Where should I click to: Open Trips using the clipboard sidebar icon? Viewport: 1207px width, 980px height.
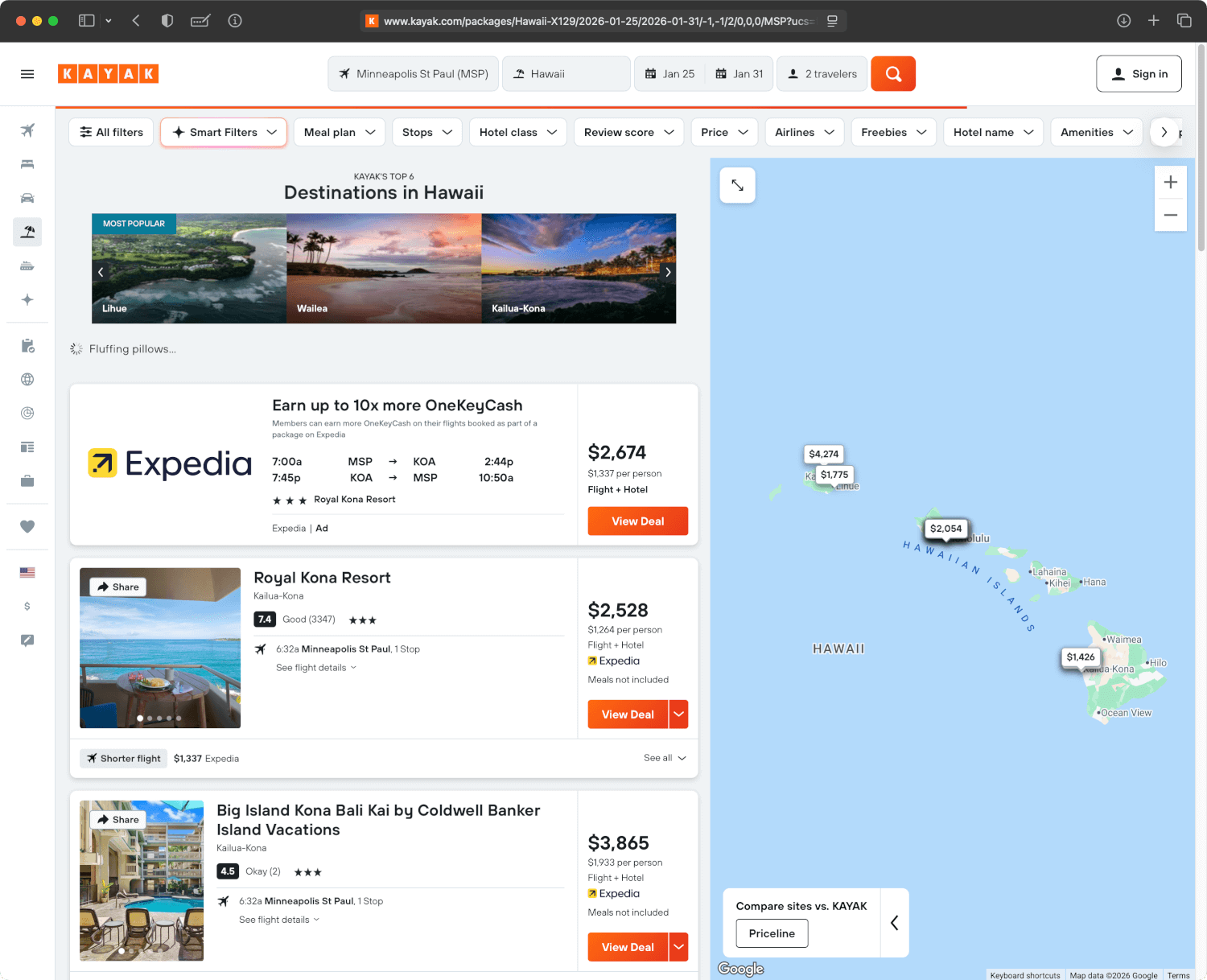tap(27, 346)
